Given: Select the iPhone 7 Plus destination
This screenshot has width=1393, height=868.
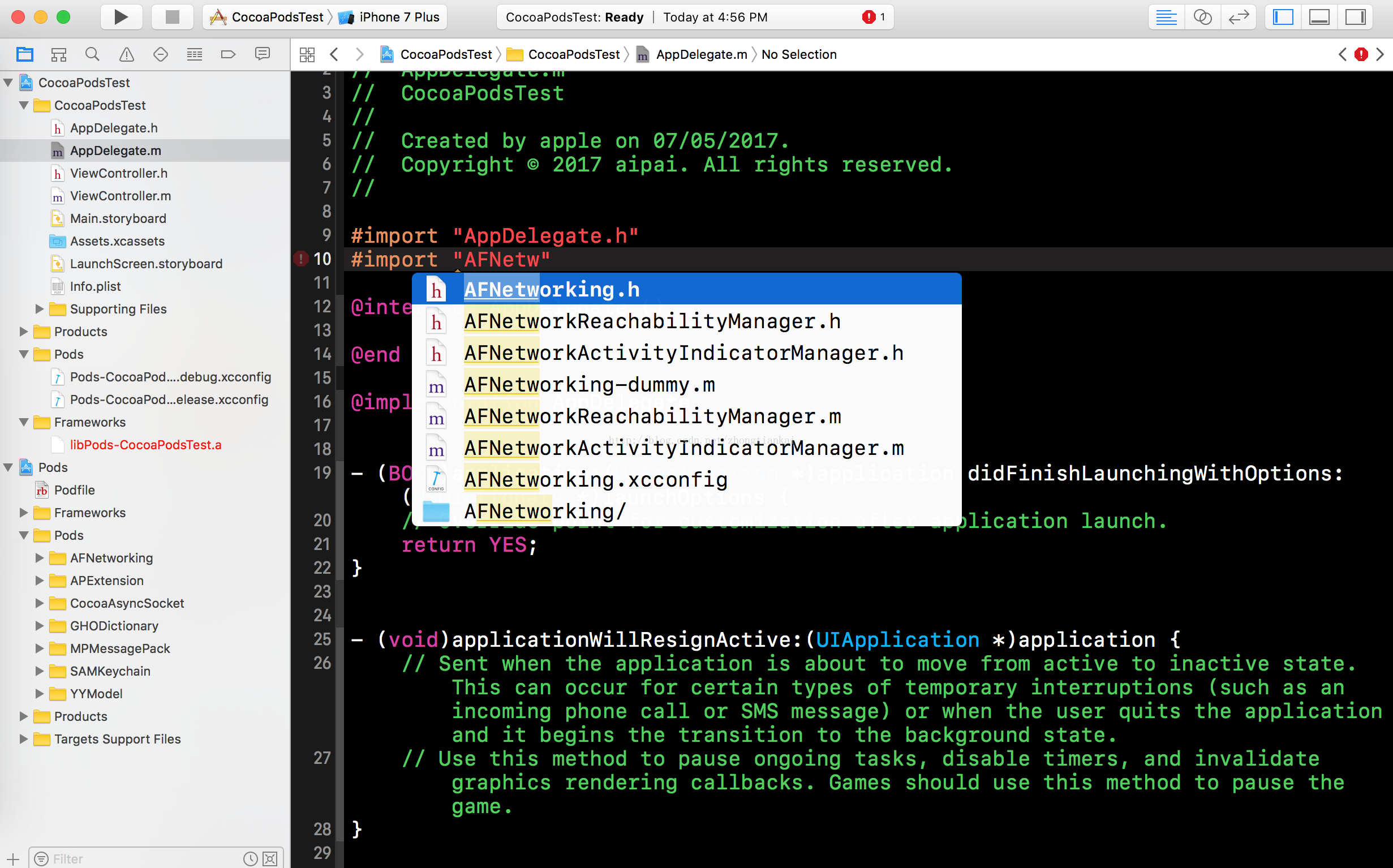Looking at the screenshot, I should 389,17.
